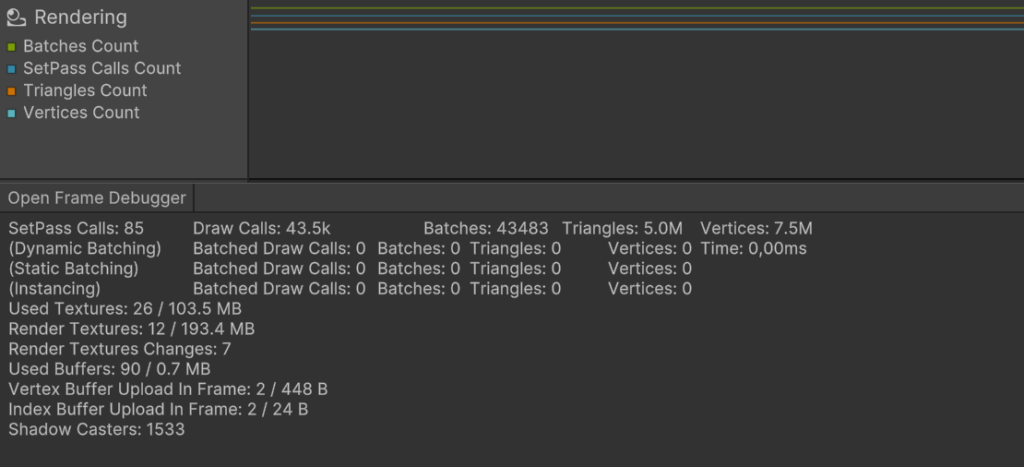Click the Triangles Count legend label
The height and width of the screenshot is (467, 1024).
(86, 91)
